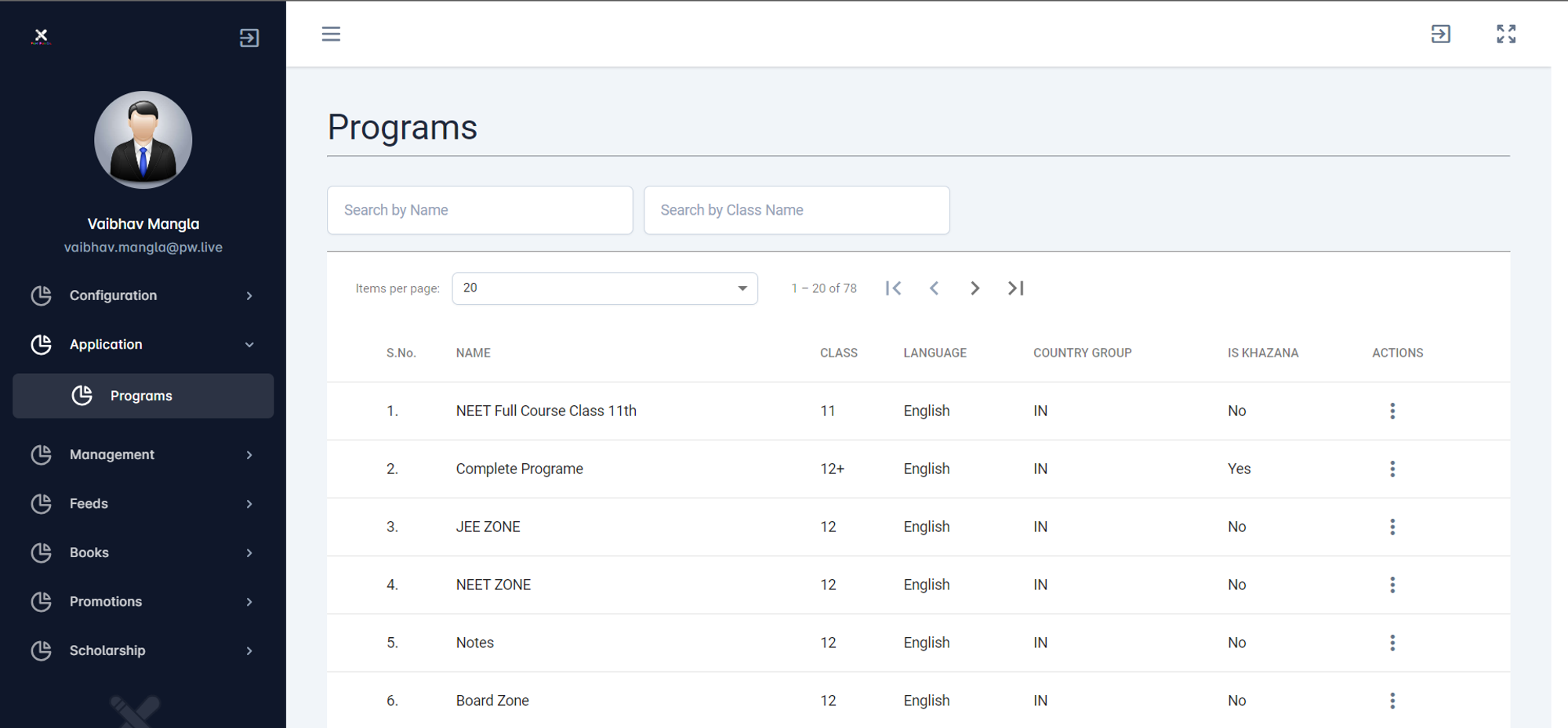1568x728 pixels.
Task: Jump to last page of programs
Action: pos(1015,288)
